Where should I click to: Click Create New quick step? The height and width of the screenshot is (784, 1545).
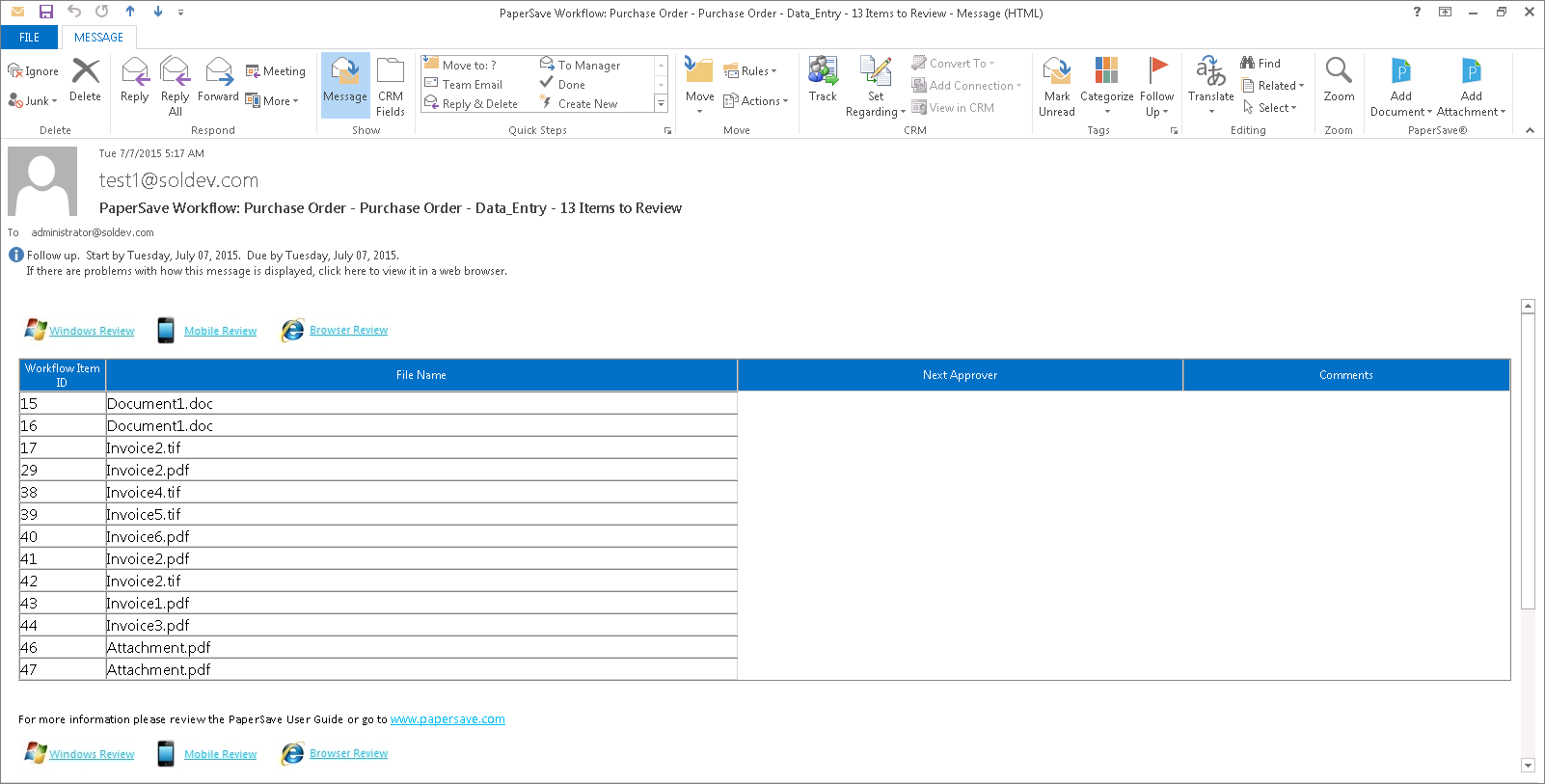pos(579,103)
